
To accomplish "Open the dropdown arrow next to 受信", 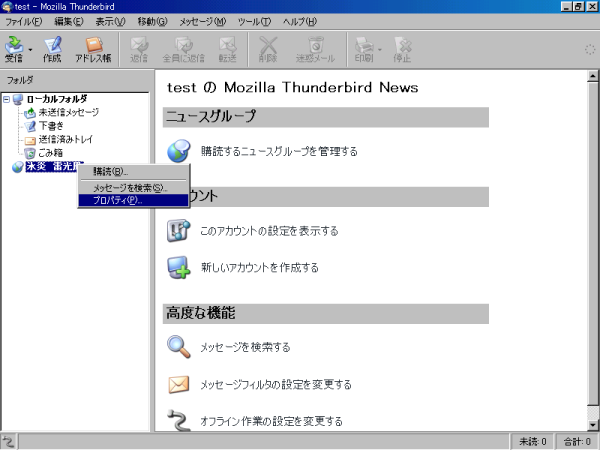I will 30,49.
